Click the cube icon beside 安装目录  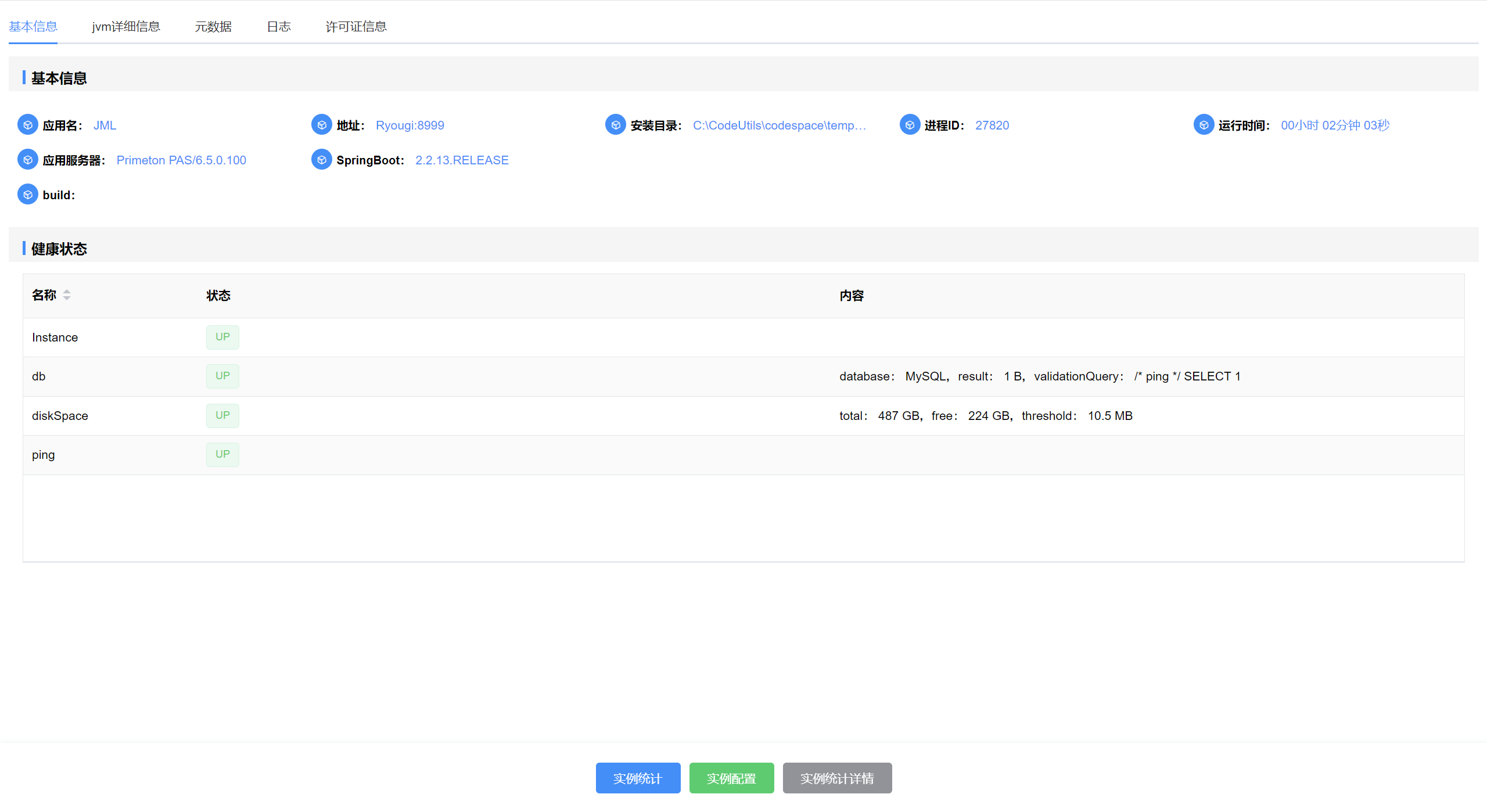pos(616,125)
